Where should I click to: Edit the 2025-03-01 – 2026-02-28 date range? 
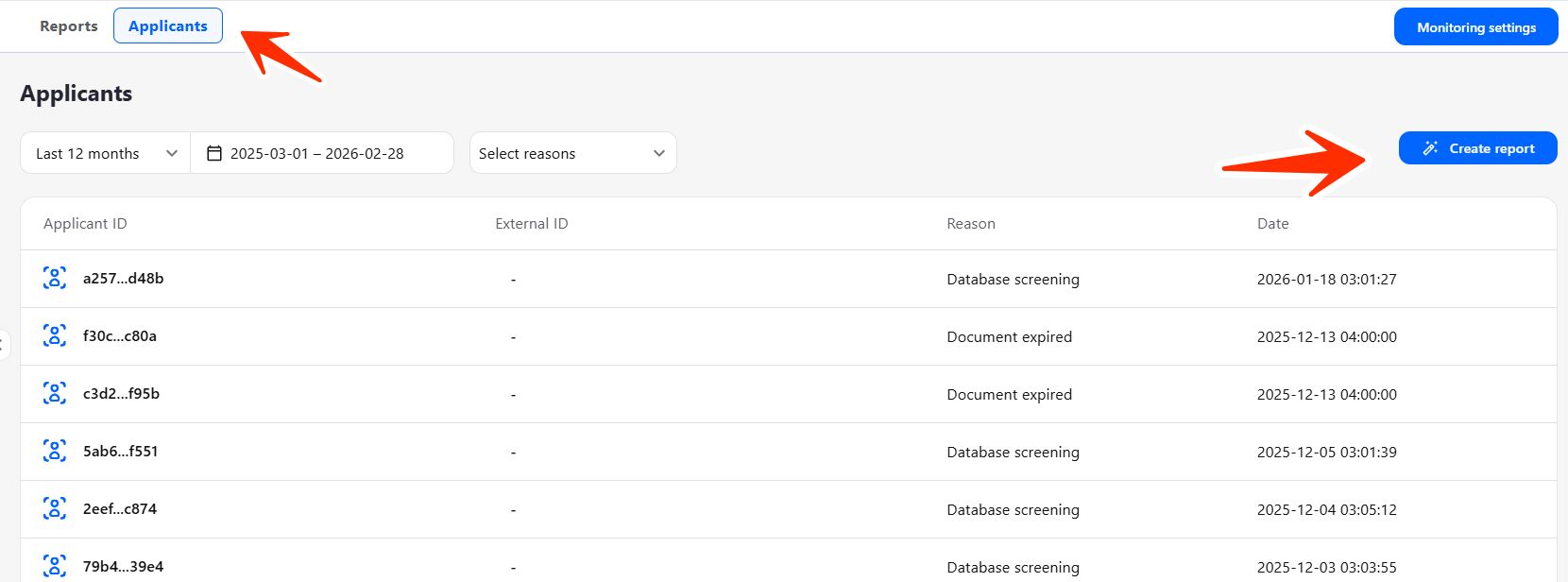tap(317, 153)
